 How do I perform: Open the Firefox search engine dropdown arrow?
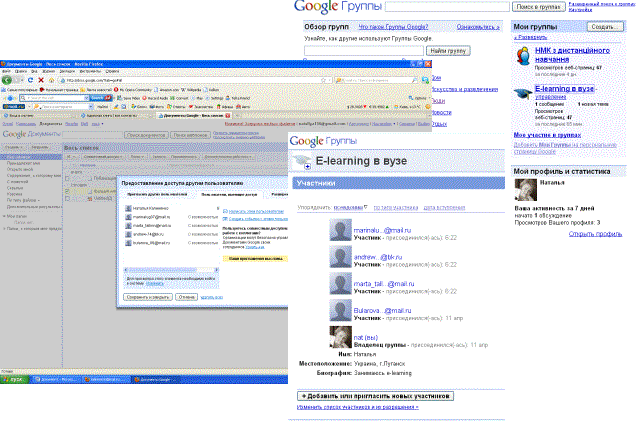coord(340,80)
